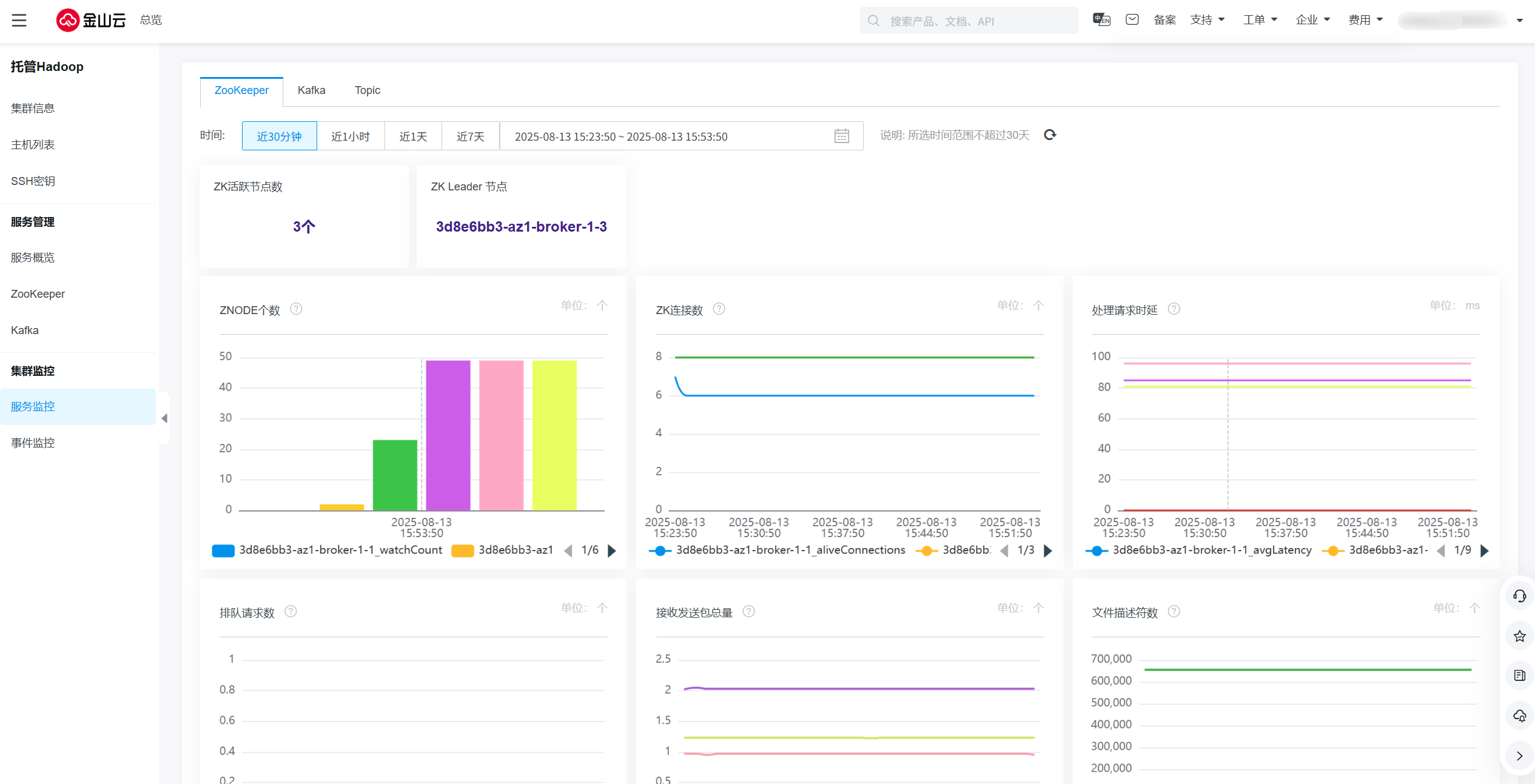Click the refresh icon beside time note
Viewport: 1535px width, 784px height.
pos(1050,135)
